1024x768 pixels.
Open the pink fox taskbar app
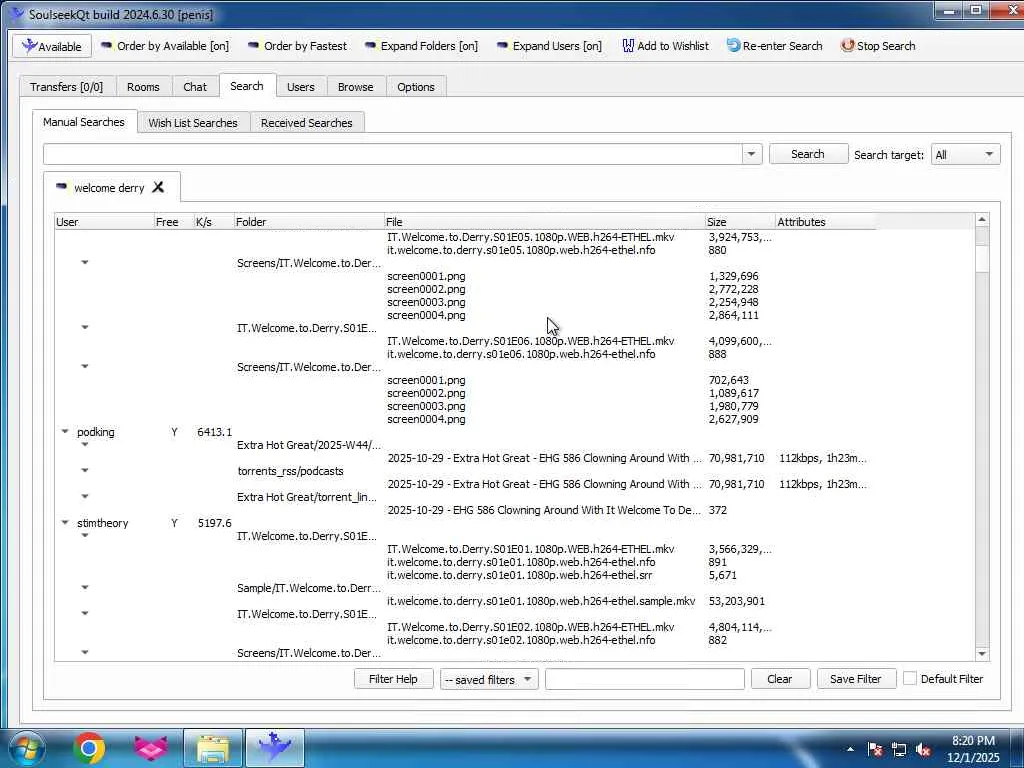pos(151,748)
